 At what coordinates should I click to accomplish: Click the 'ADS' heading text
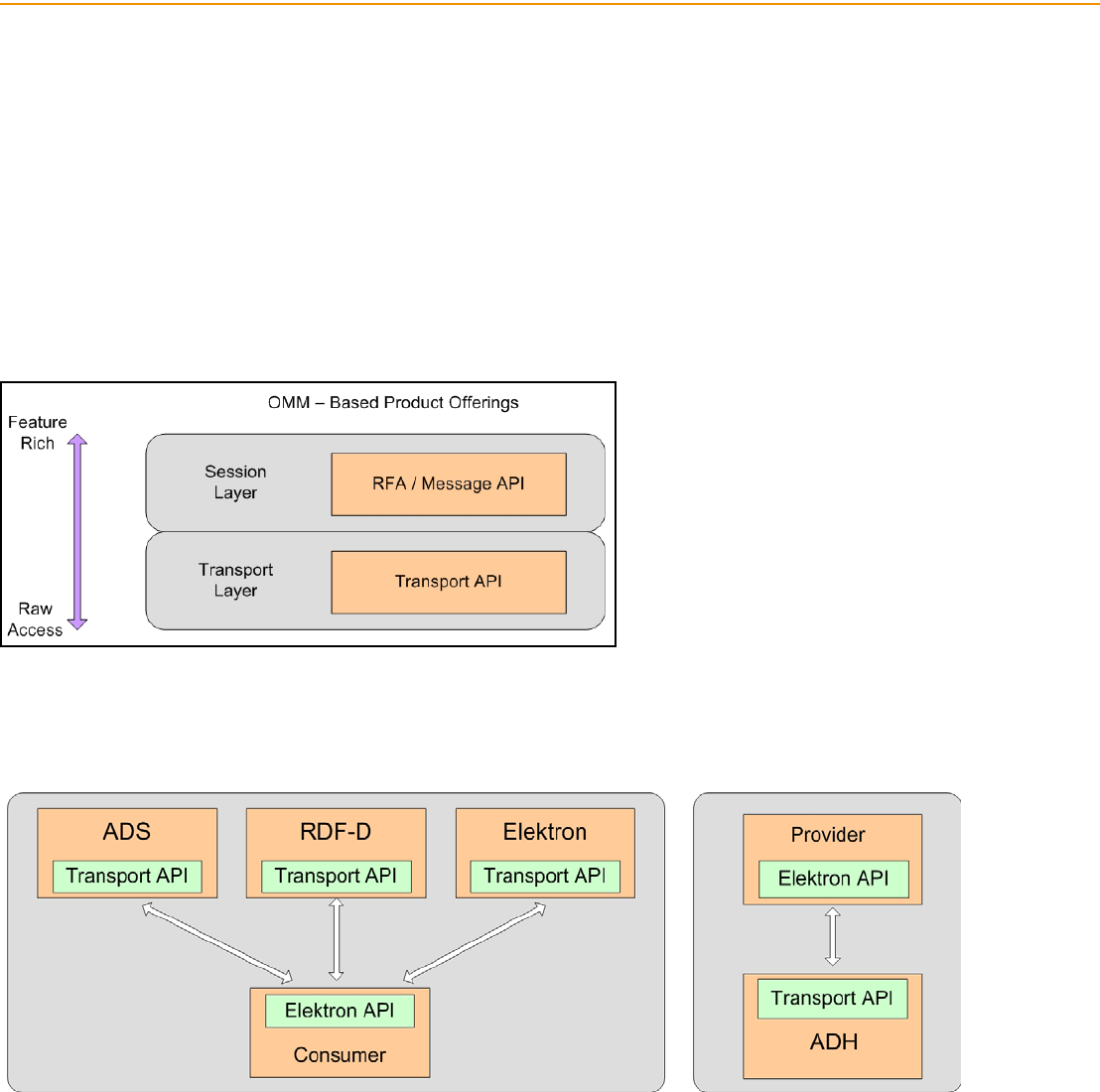(x=127, y=832)
